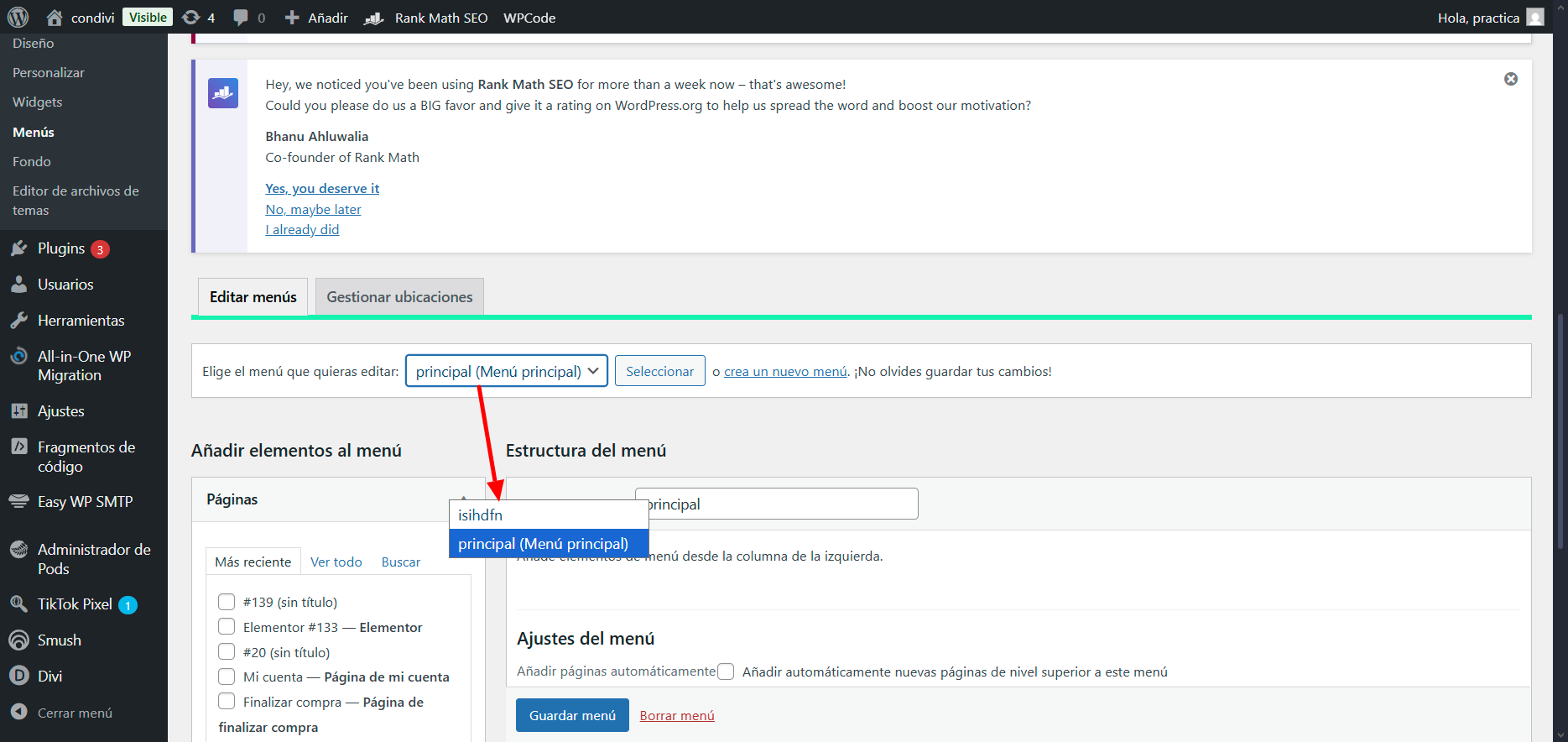Switch to the Ver todo tab
The height and width of the screenshot is (742, 1568).
[336, 562]
